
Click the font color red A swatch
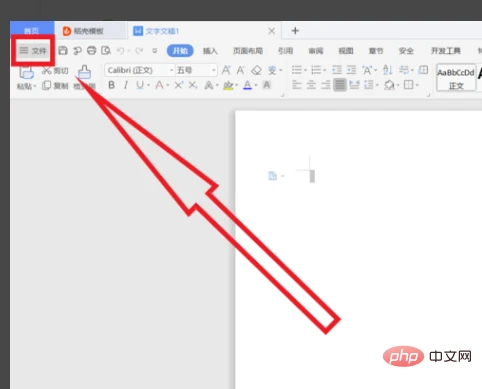(159, 85)
